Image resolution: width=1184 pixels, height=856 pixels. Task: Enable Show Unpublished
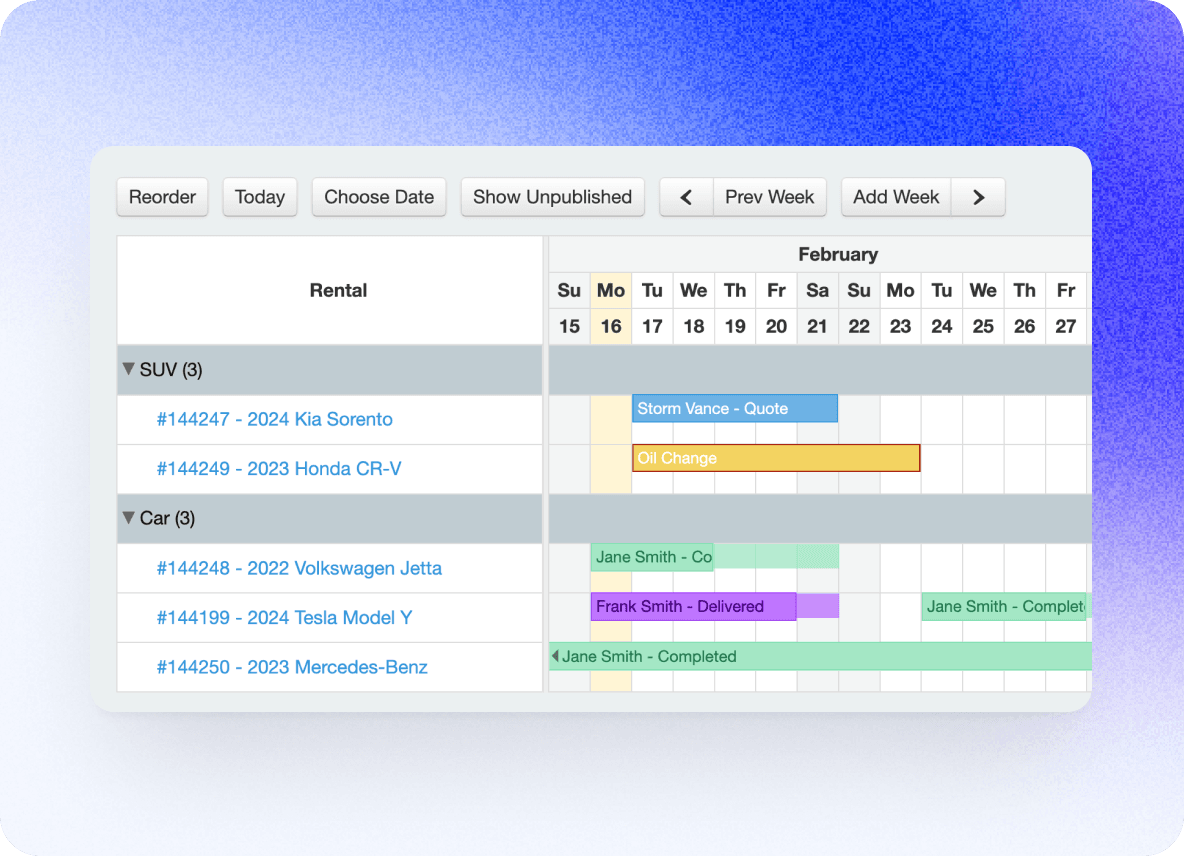[552, 197]
